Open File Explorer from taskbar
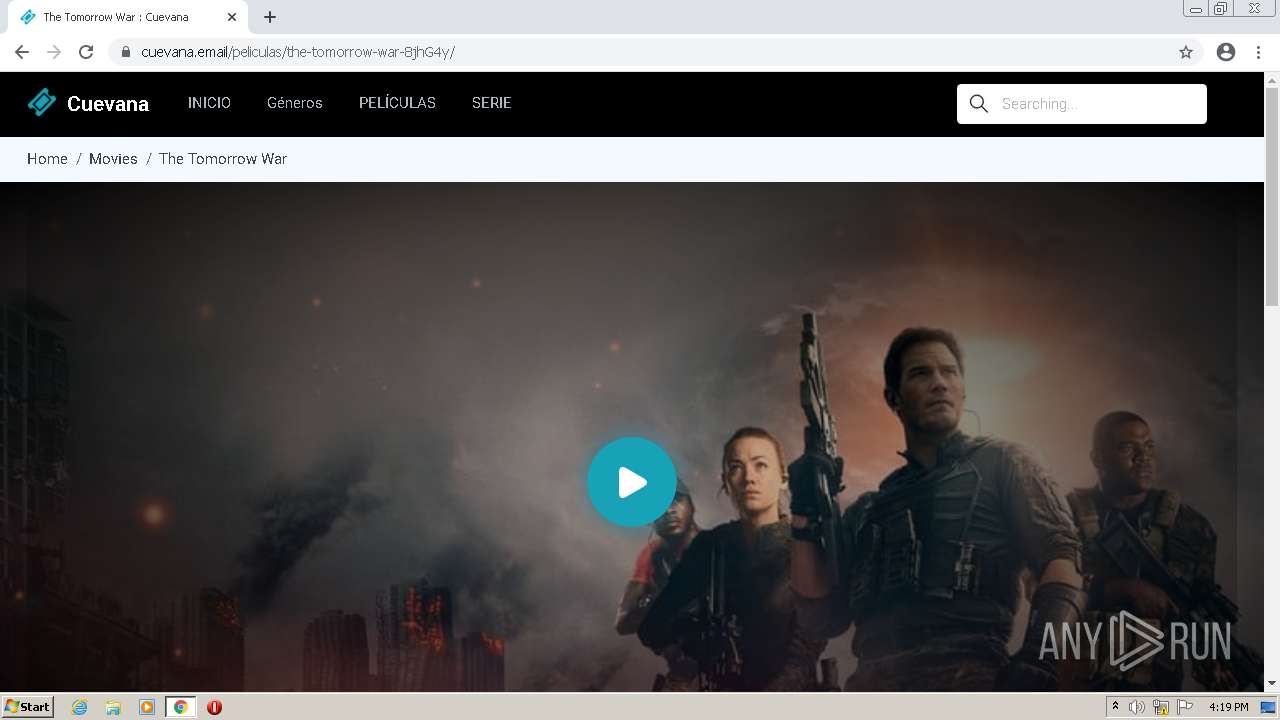 tap(113, 707)
